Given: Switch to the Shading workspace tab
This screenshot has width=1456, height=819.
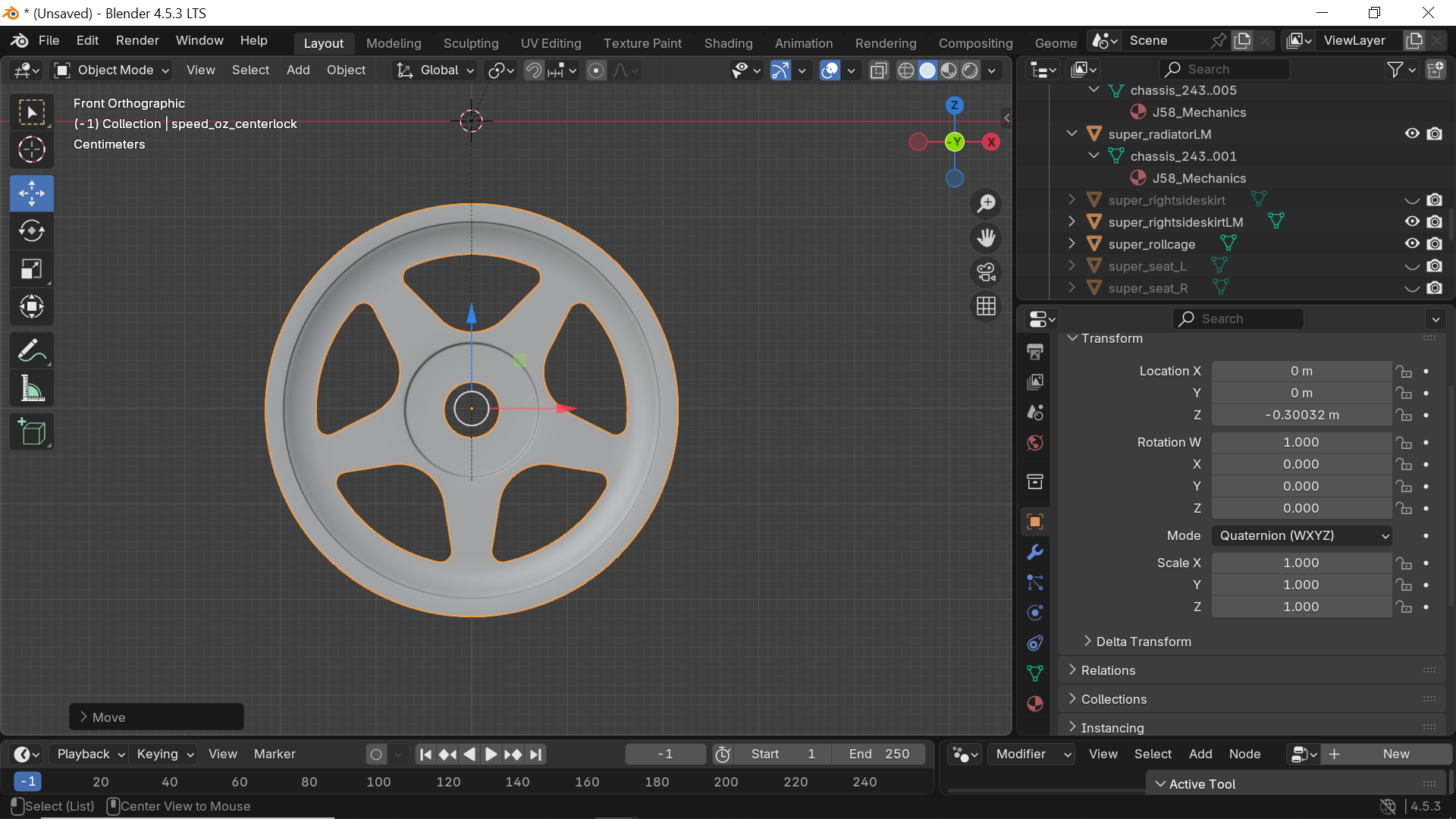Looking at the screenshot, I should point(728,43).
